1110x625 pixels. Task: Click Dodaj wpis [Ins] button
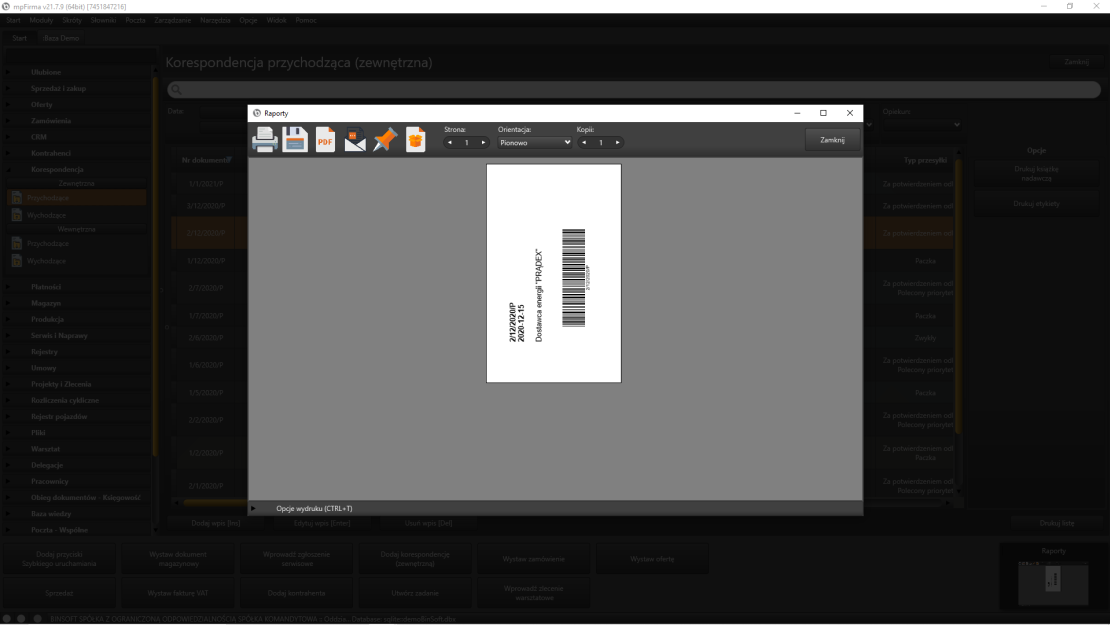tap(216, 523)
